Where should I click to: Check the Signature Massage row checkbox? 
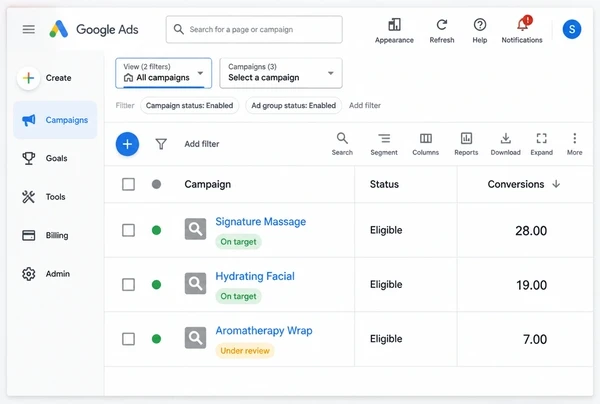click(128, 230)
